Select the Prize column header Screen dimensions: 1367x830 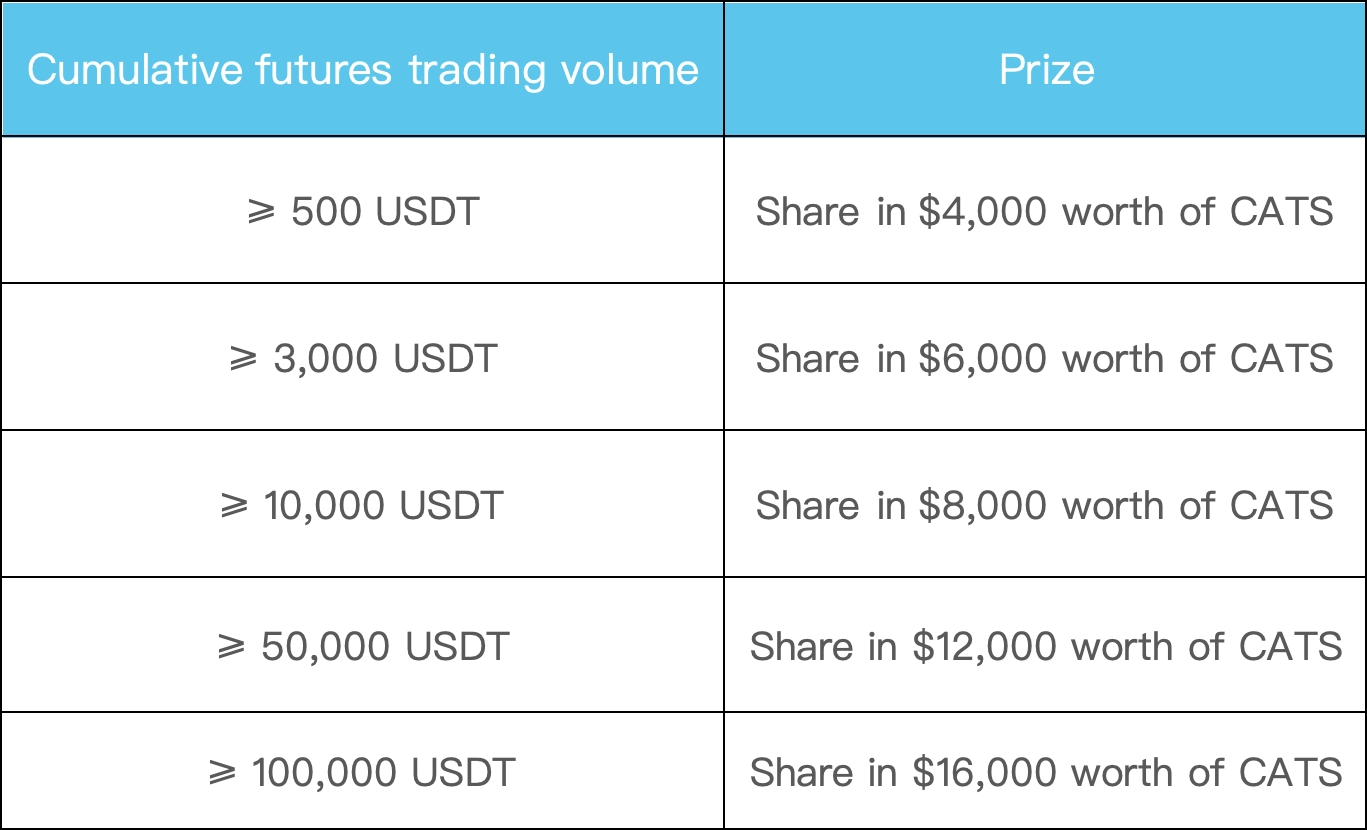pyautogui.click(x=1046, y=70)
